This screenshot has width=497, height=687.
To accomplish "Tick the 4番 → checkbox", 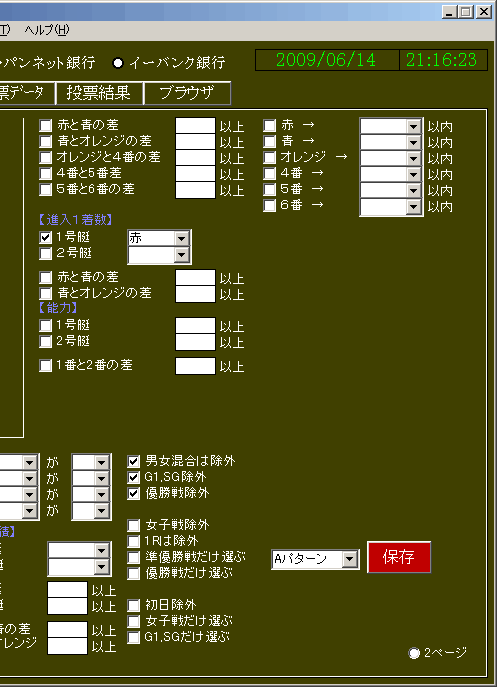I will click(x=270, y=174).
